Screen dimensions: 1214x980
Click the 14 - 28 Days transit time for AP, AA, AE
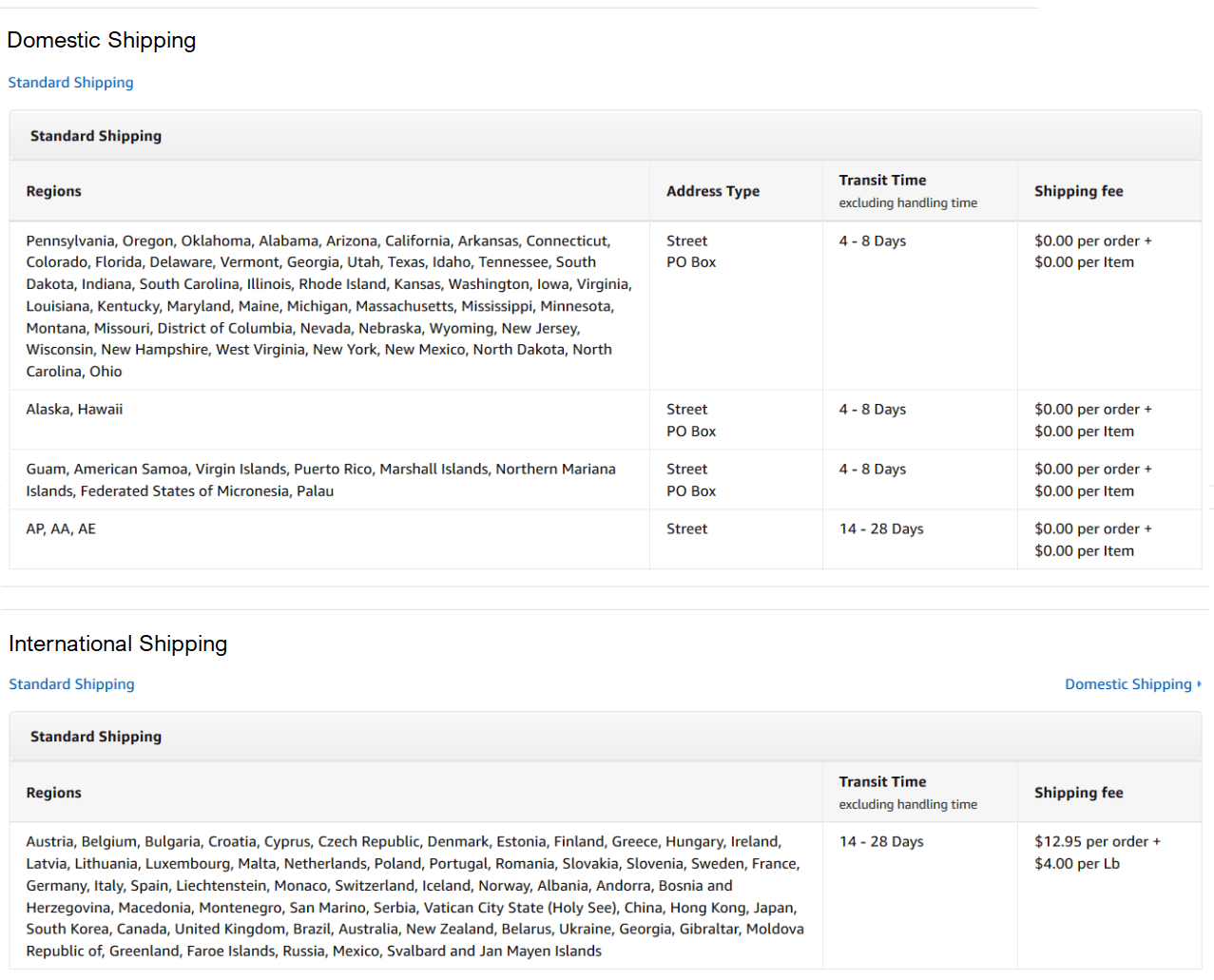coord(881,528)
